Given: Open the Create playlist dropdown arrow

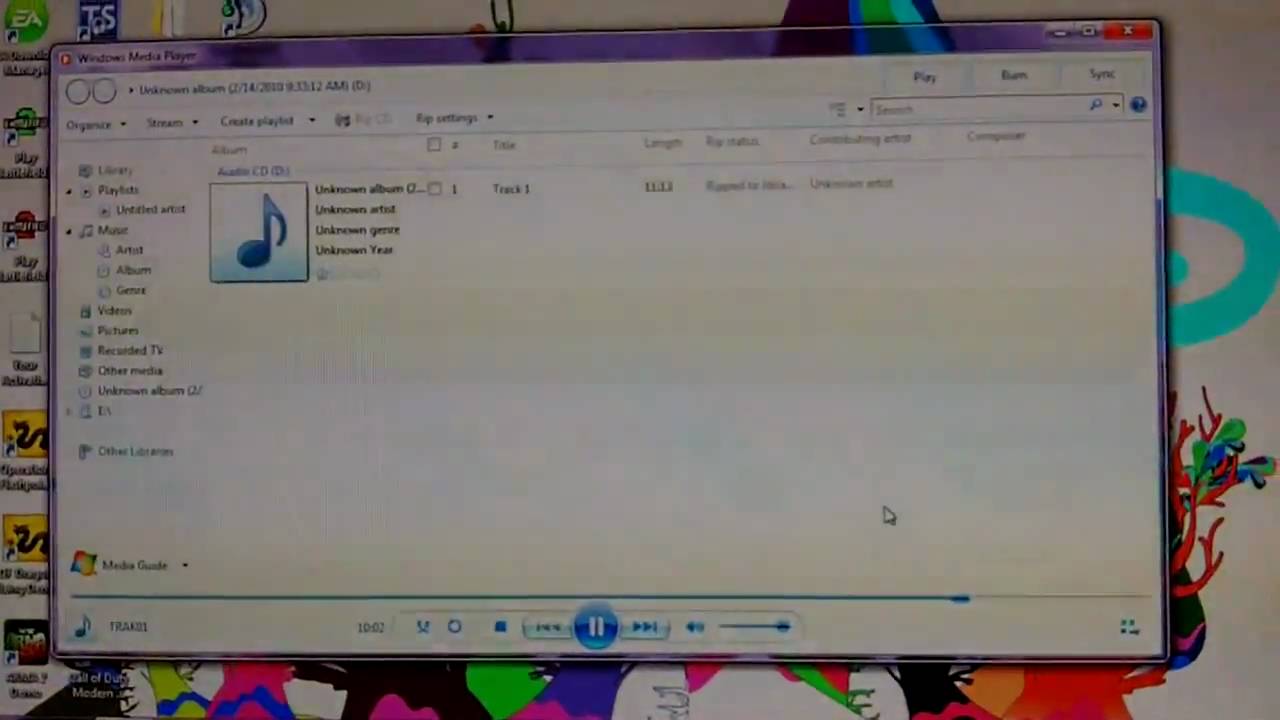Looking at the screenshot, I should 311,121.
